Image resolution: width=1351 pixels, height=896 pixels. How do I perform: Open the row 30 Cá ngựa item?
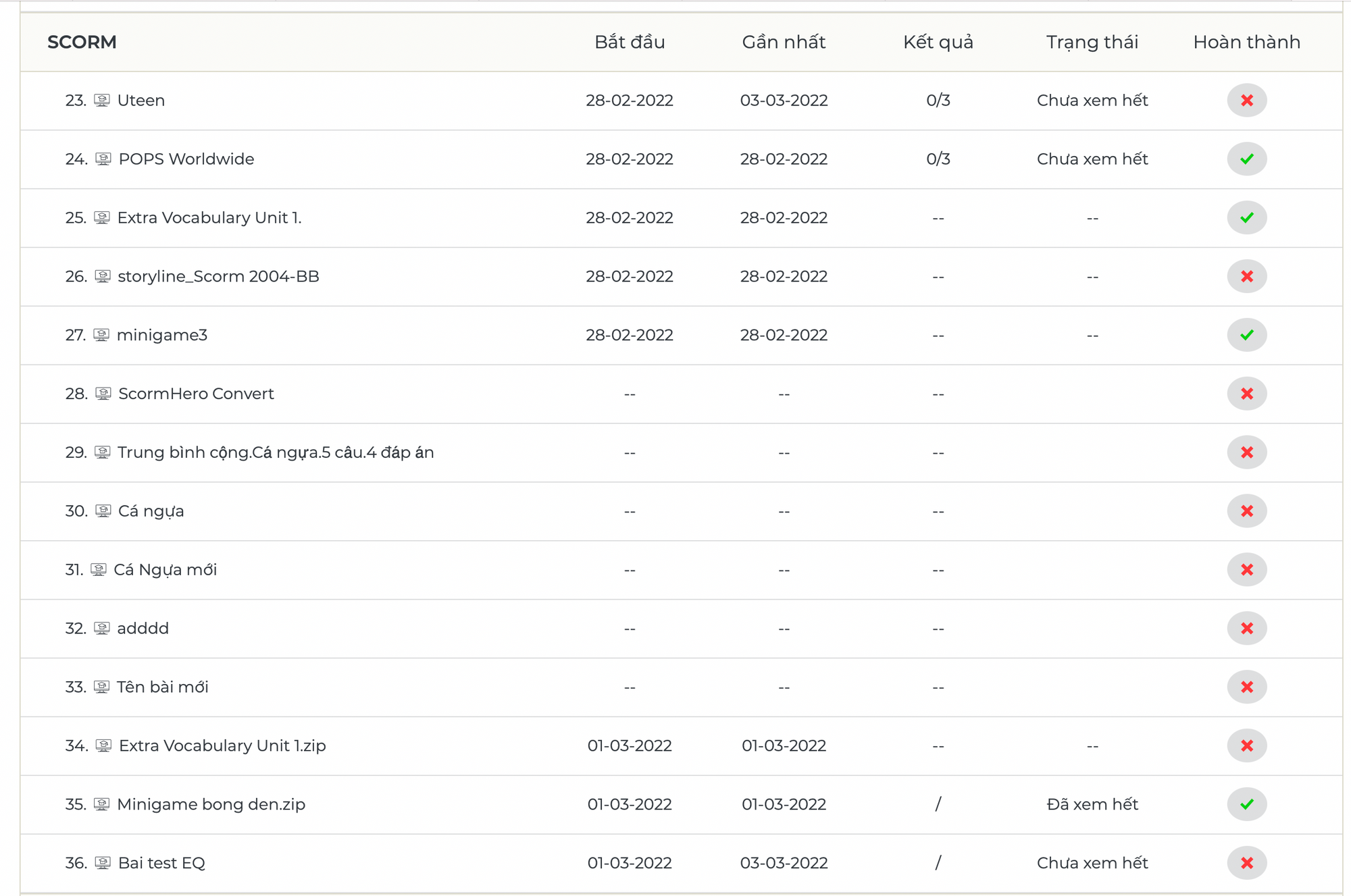coord(151,511)
